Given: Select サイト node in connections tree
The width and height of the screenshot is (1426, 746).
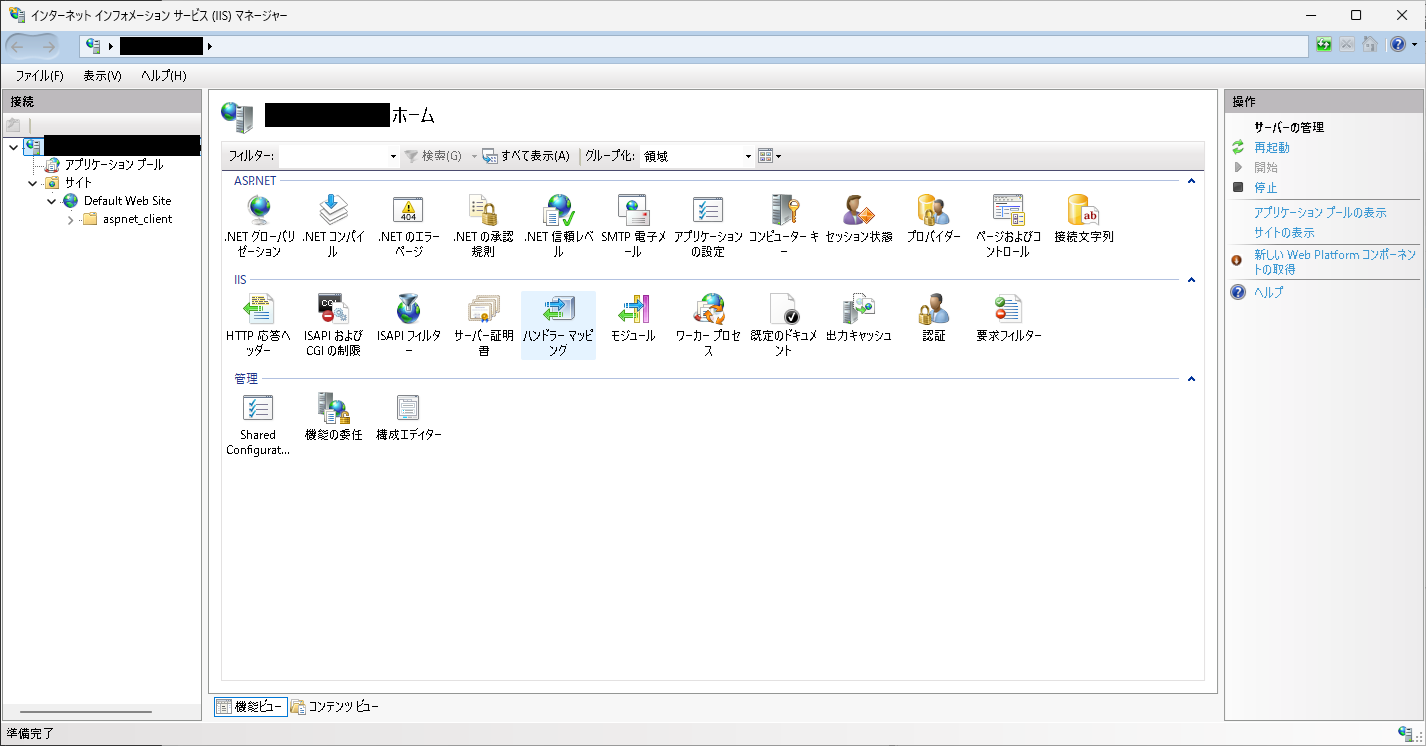Looking at the screenshot, I should (x=78, y=183).
